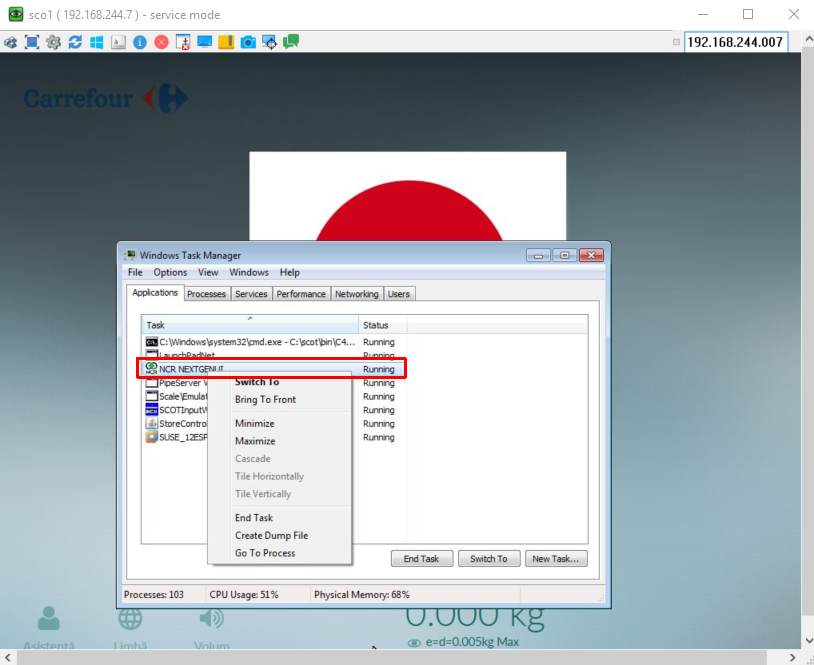The image size is (814, 665).
Task: Click the blue information icon
Action: [140, 42]
